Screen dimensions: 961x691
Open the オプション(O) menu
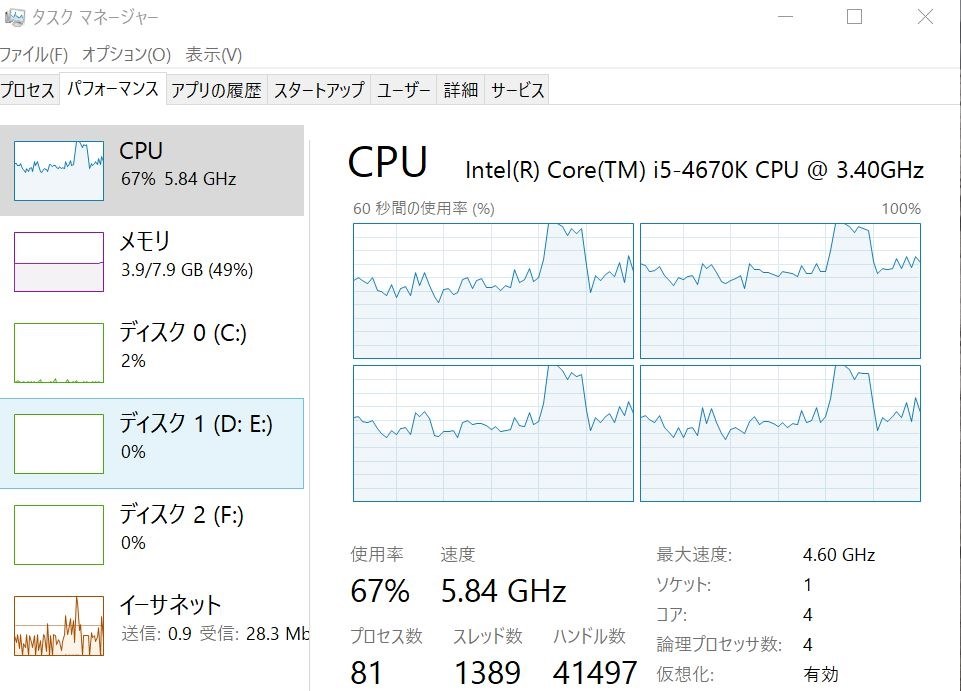(126, 55)
